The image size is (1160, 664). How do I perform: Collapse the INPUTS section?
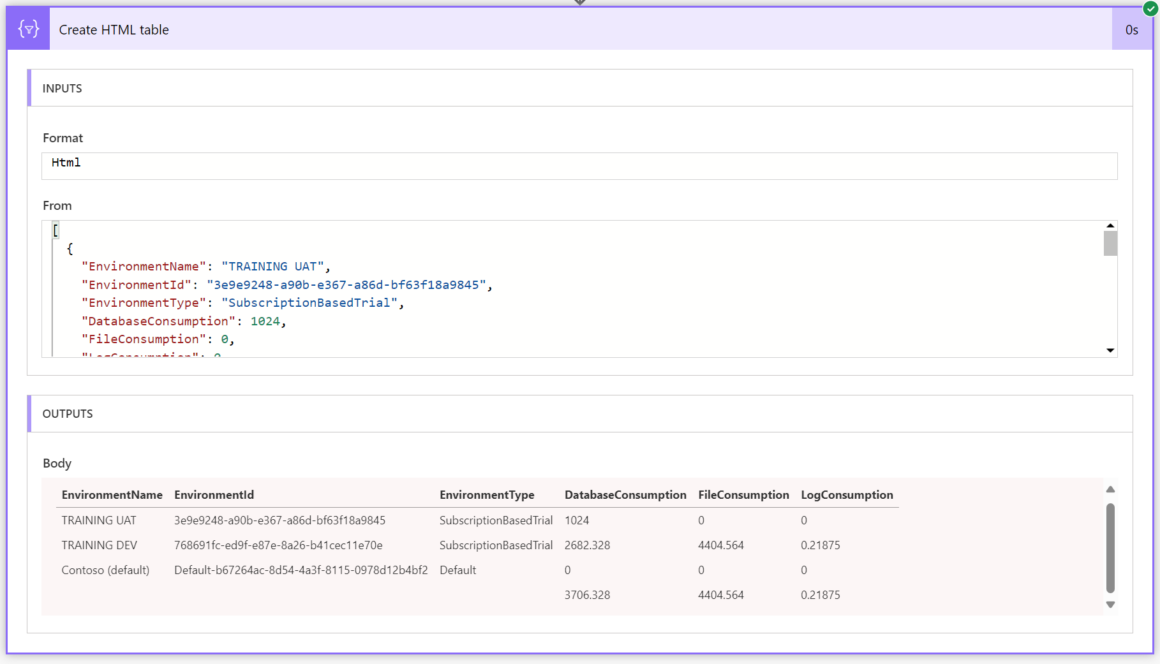(62, 88)
